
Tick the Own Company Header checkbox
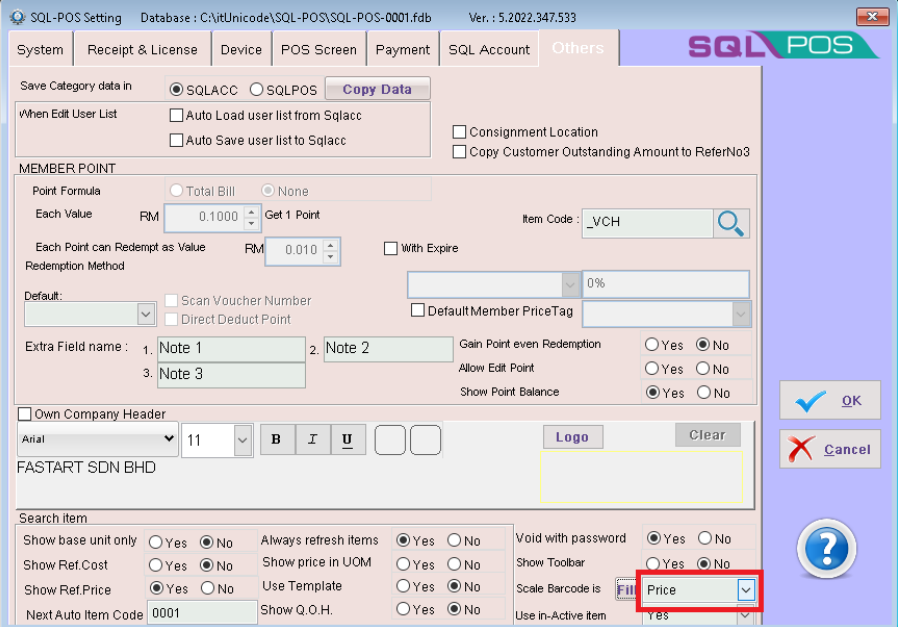(x=25, y=414)
